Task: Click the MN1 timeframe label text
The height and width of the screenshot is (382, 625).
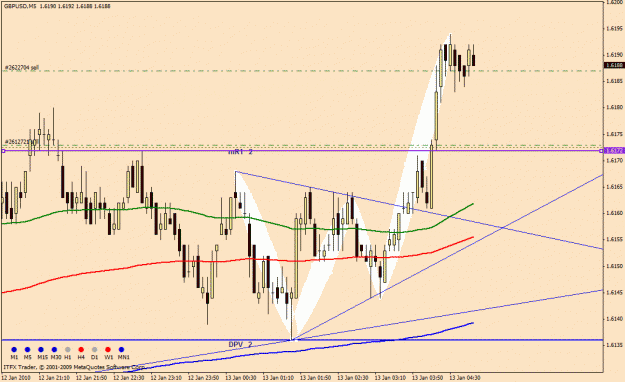Action: pos(124,357)
